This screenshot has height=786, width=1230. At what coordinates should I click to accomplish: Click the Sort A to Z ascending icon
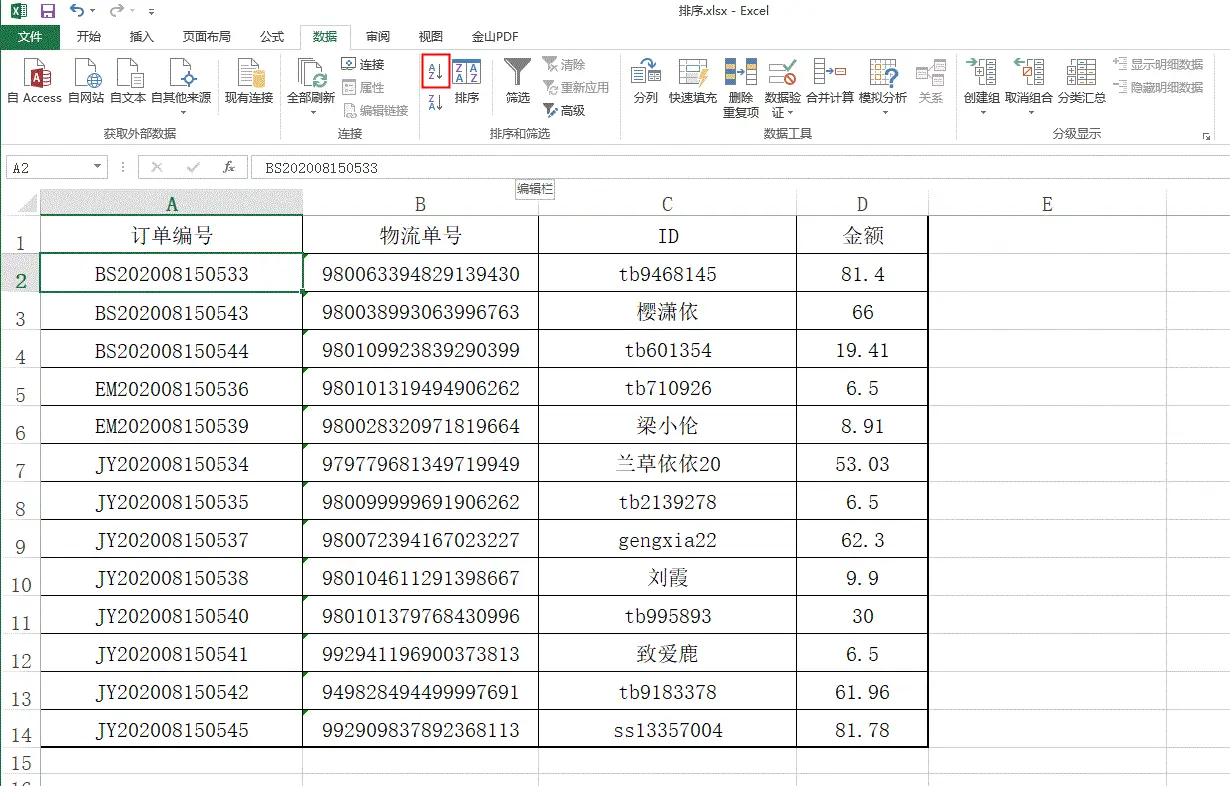point(435,70)
